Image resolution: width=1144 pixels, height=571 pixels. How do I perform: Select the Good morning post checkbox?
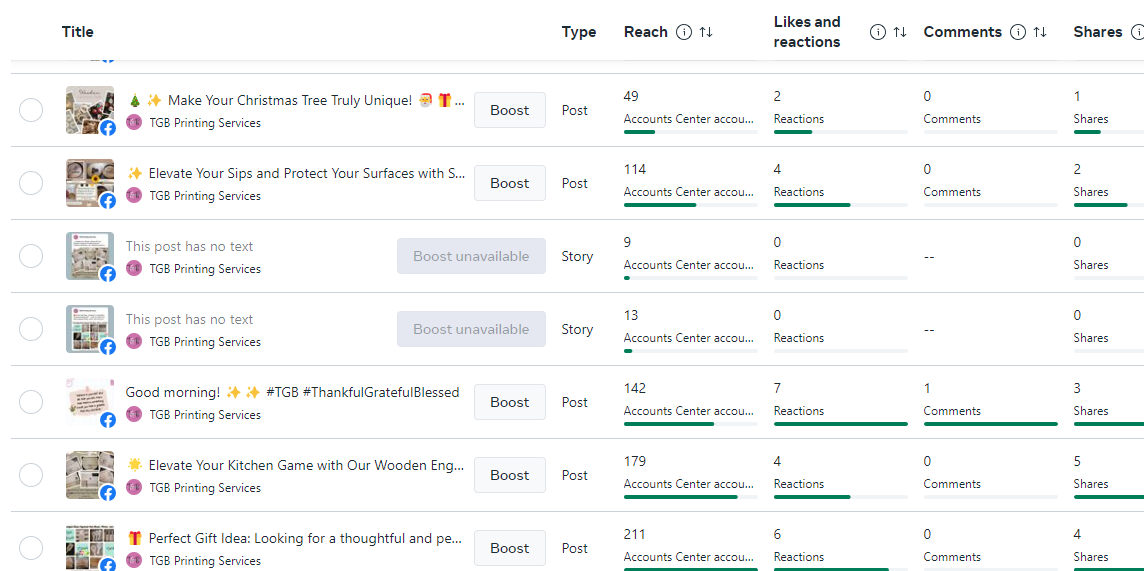click(x=31, y=402)
